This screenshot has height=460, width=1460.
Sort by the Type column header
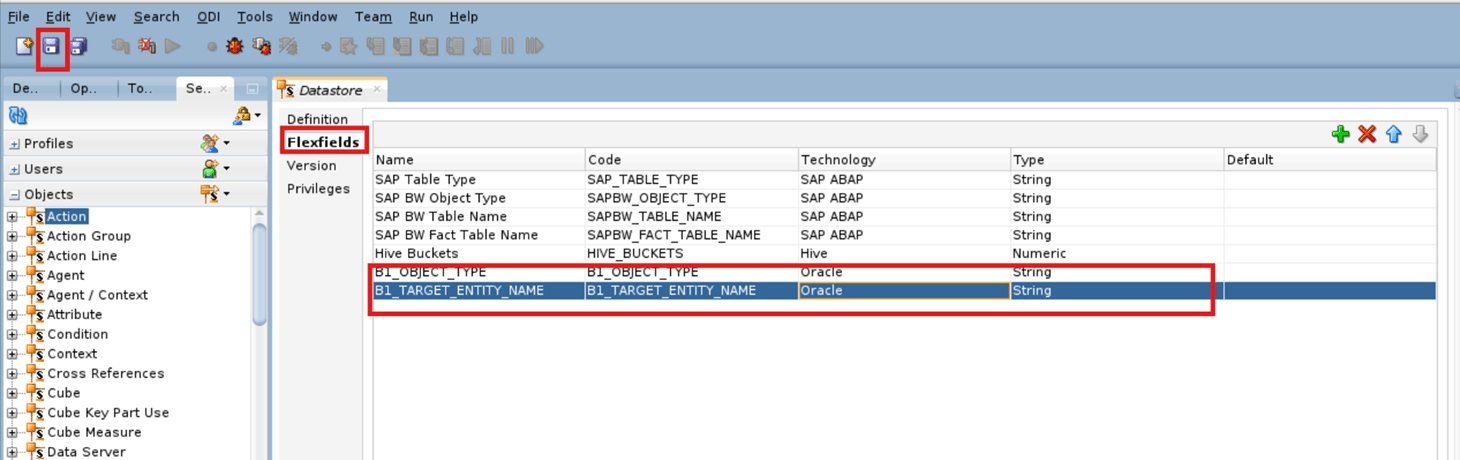coord(1117,160)
